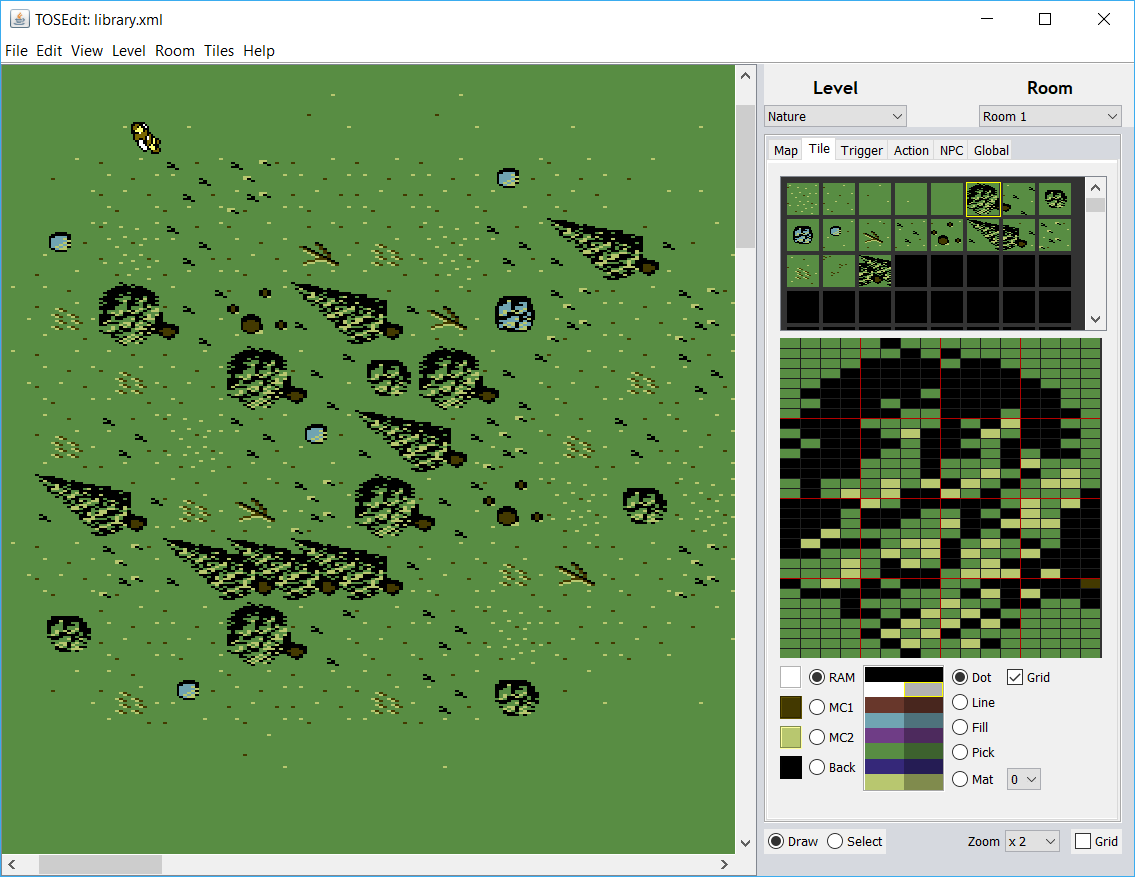Open the Help menu

pyautogui.click(x=258, y=51)
